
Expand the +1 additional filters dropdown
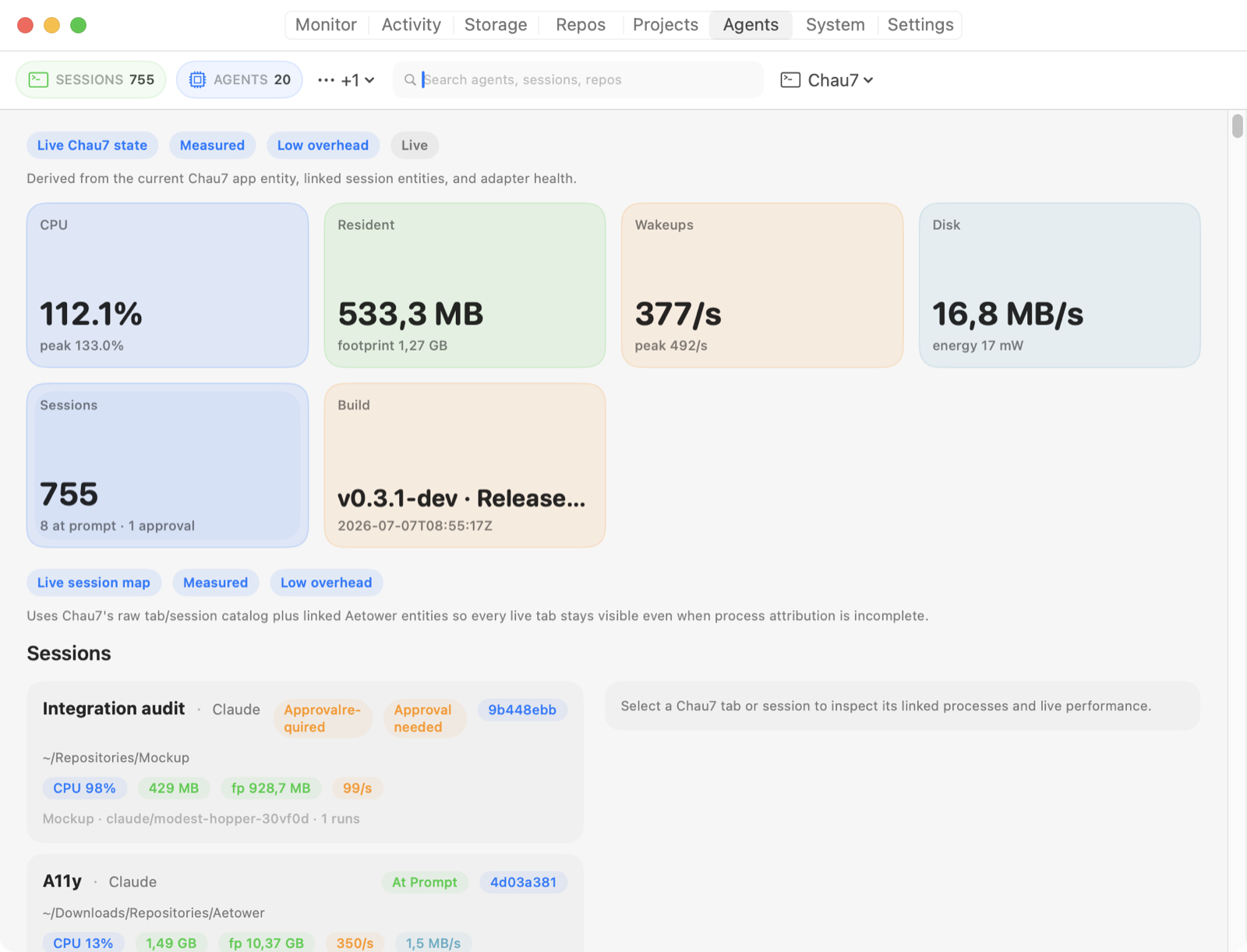(x=358, y=80)
